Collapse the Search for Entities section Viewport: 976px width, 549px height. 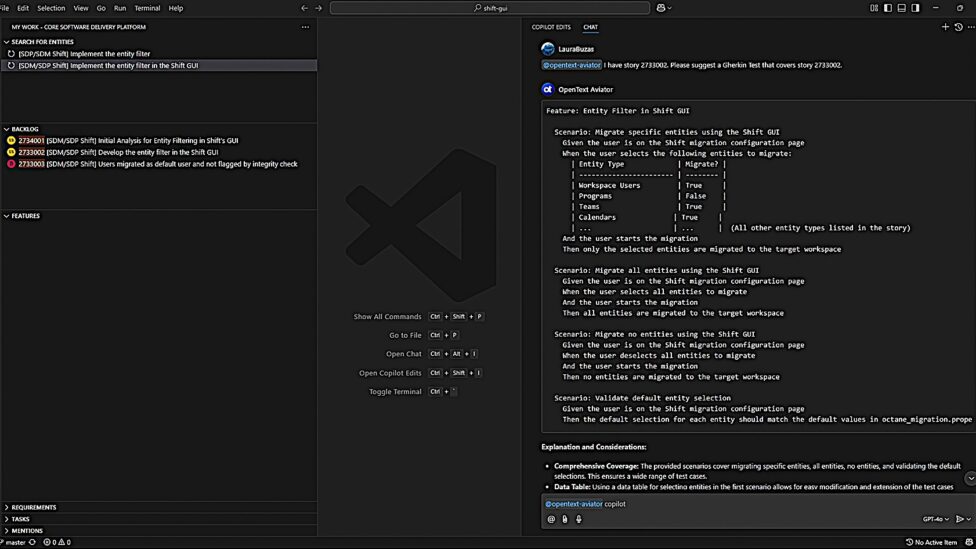click(x=42, y=42)
